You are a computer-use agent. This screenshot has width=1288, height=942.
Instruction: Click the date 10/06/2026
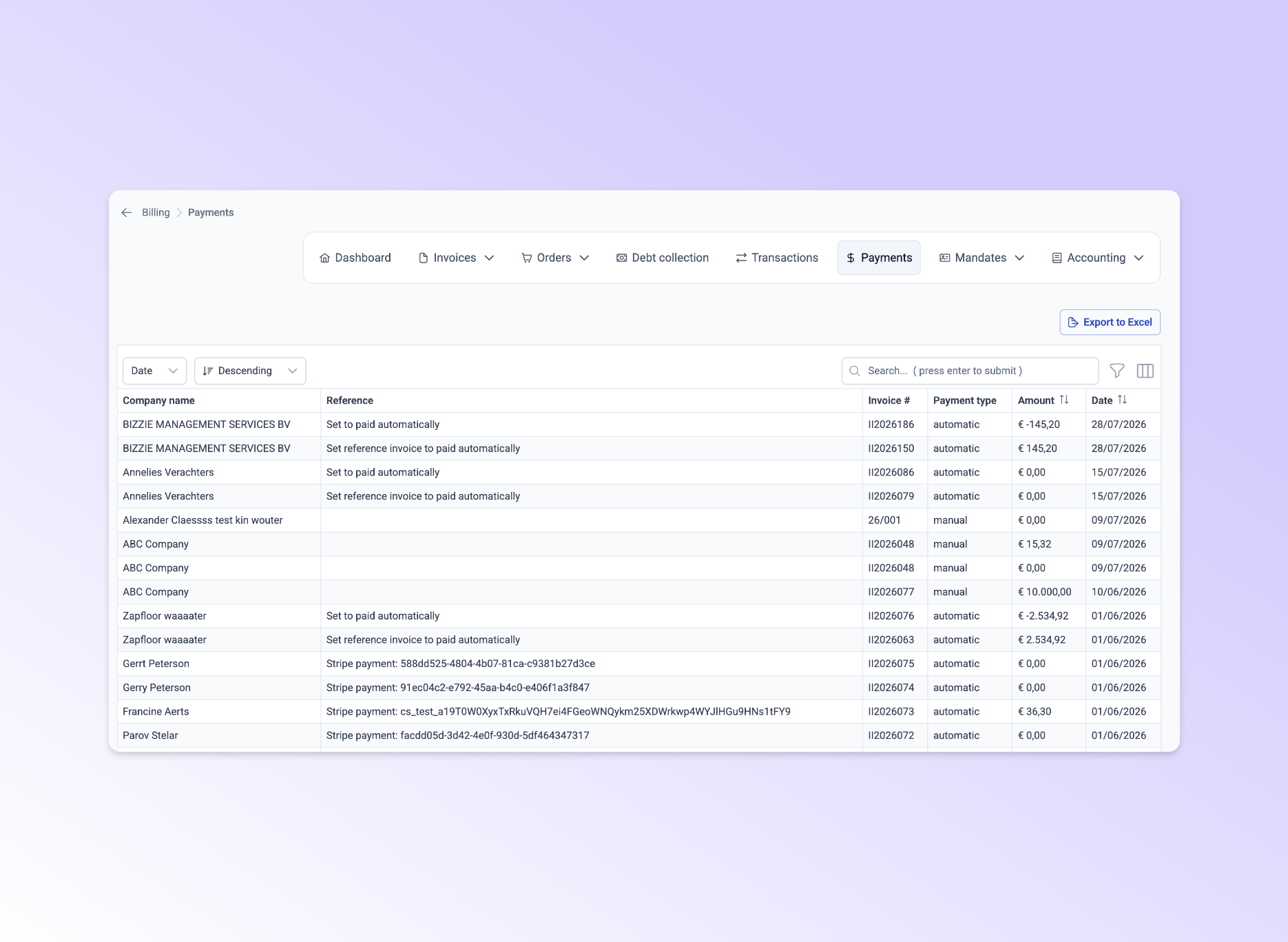(x=1119, y=592)
